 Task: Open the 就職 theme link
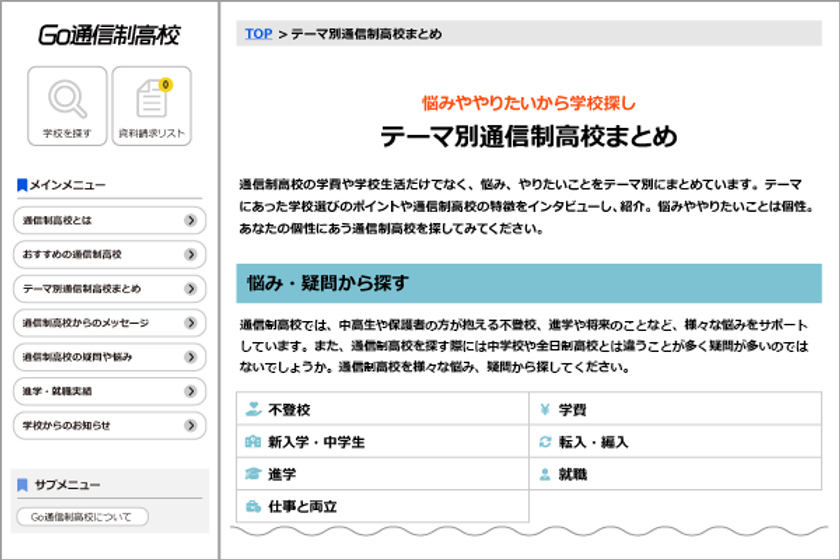[676, 474]
